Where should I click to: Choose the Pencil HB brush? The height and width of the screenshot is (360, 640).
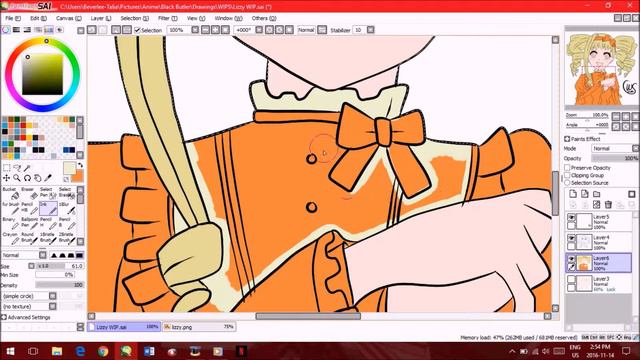[29, 208]
